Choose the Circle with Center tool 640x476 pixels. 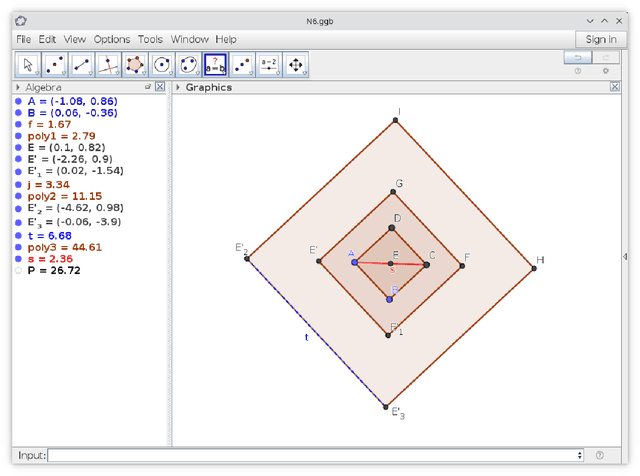[162, 65]
